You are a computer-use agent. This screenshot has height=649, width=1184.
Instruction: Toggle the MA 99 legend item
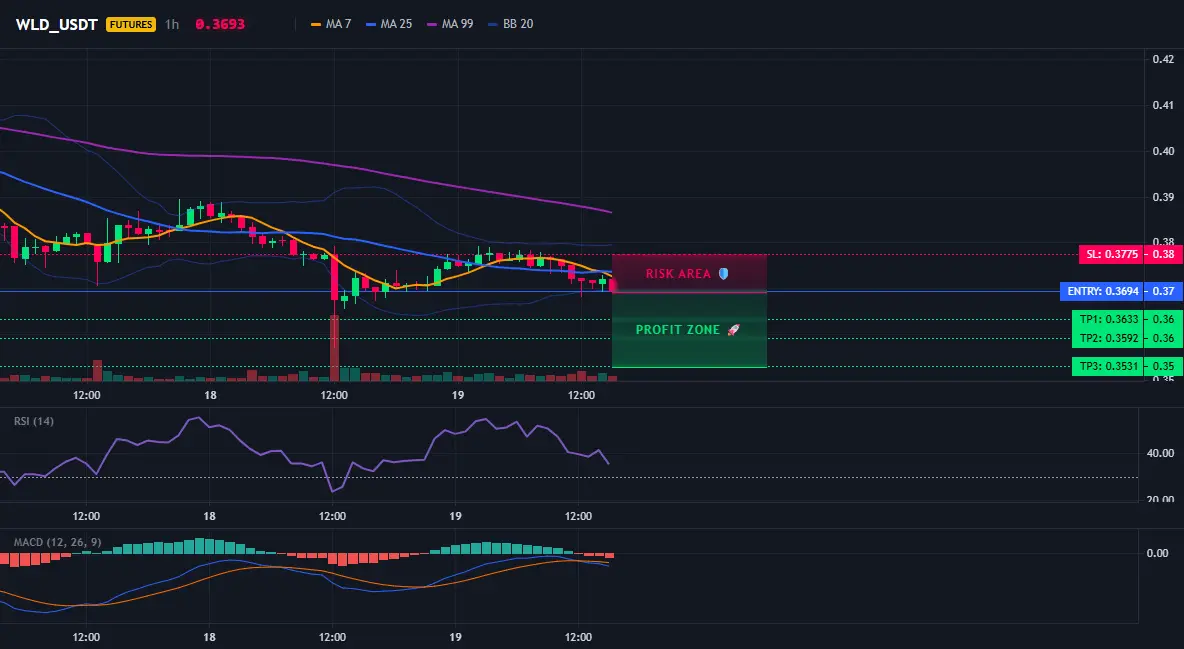tap(450, 24)
